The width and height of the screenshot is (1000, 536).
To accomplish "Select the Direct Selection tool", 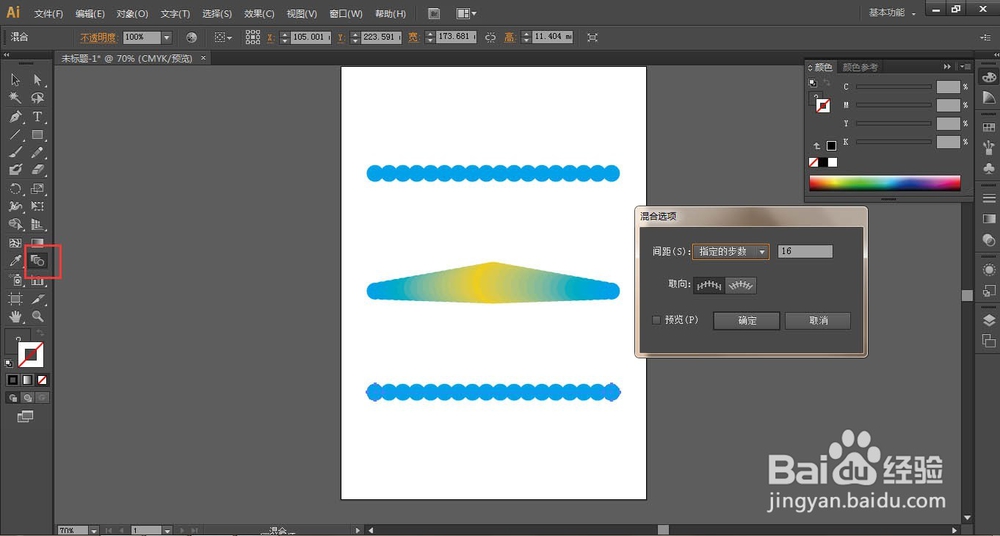I will click(x=38, y=80).
